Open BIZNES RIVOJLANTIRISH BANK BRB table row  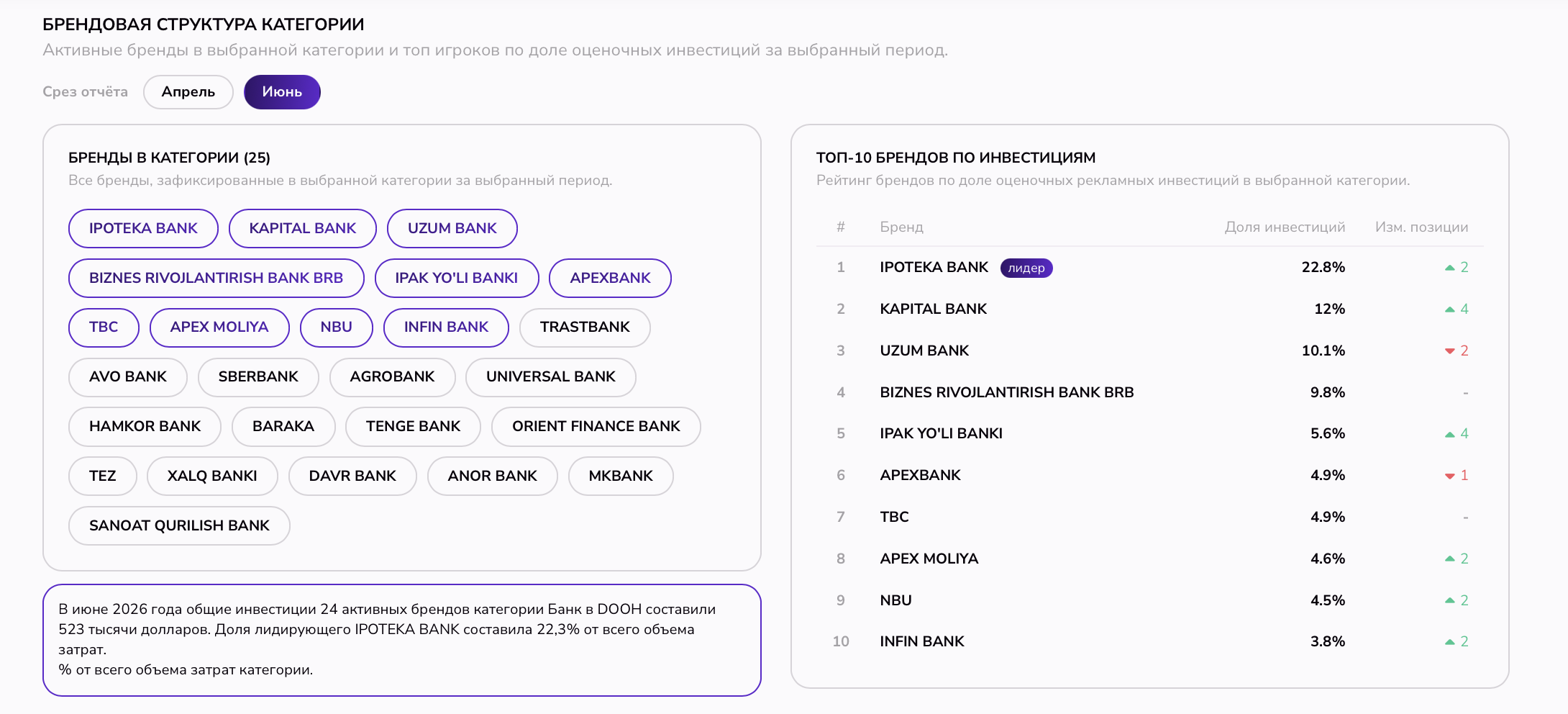pos(1149,392)
